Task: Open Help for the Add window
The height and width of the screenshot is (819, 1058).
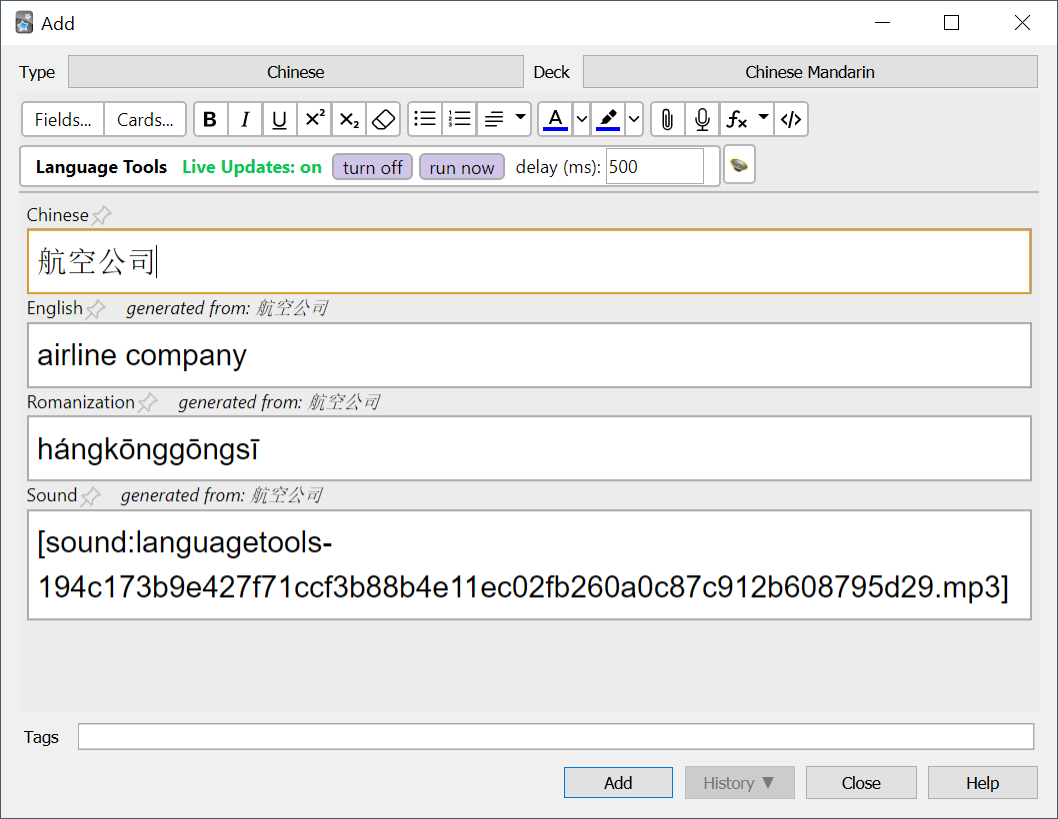Action: point(982,783)
